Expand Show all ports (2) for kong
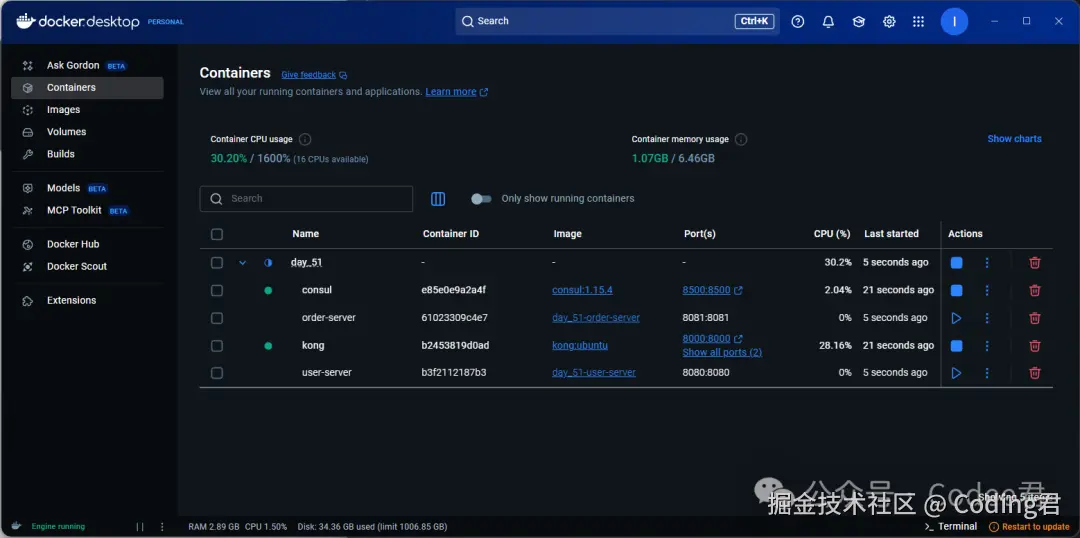1080x538 pixels. (x=722, y=353)
